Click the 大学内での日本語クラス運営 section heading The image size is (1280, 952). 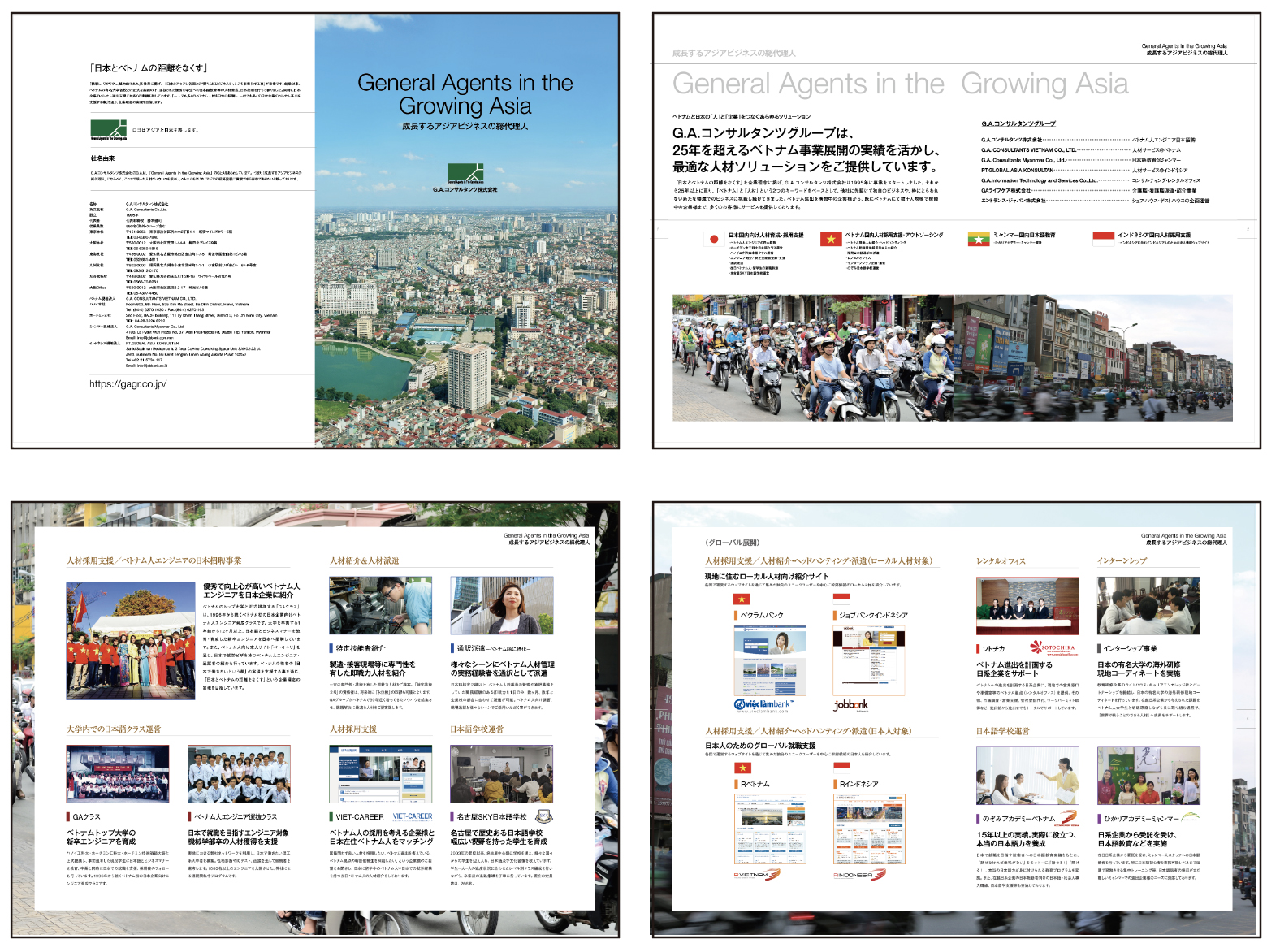point(114,729)
